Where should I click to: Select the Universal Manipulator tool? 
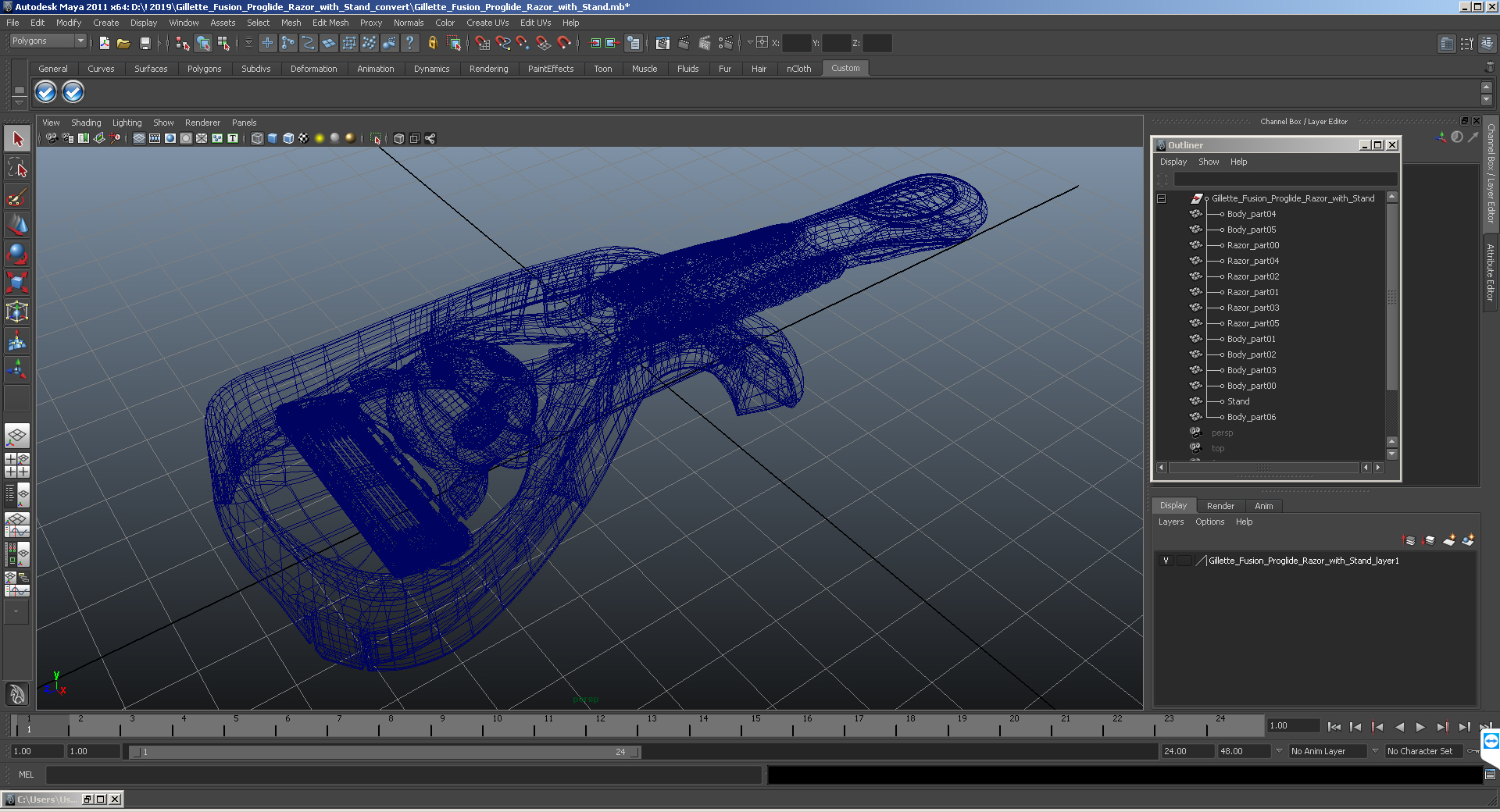(x=17, y=312)
